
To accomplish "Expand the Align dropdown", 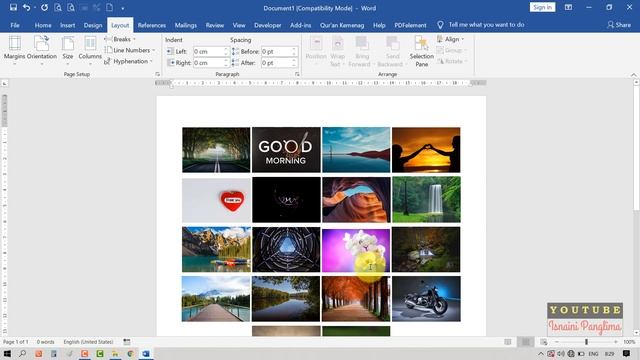I will pos(451,39).
